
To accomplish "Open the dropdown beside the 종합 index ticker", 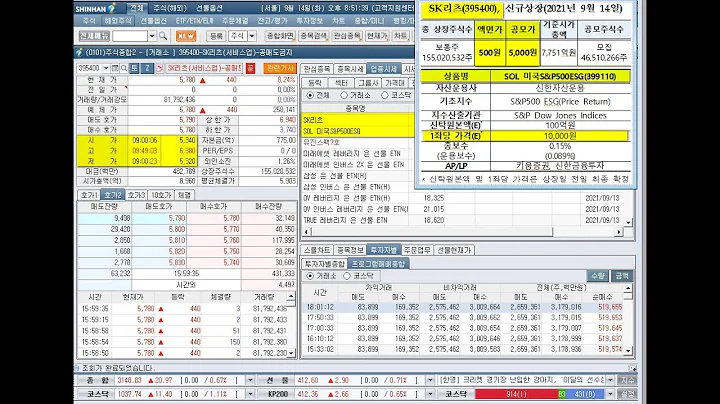I will tap(250, 380).
